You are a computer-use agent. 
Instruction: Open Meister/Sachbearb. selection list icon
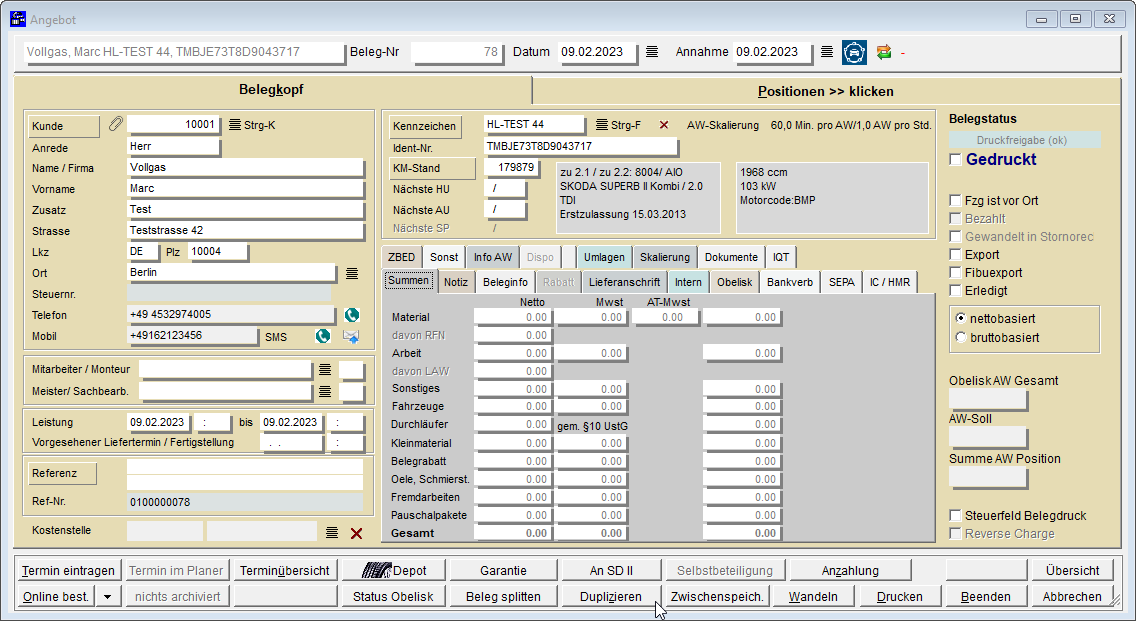coord(325,391)
